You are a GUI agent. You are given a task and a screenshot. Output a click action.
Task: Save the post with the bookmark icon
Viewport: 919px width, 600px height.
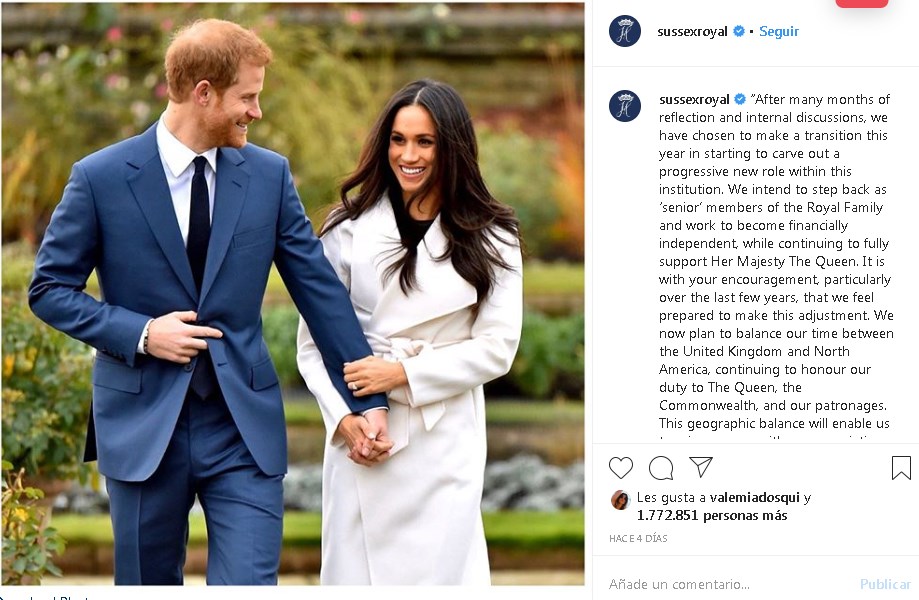901,468
